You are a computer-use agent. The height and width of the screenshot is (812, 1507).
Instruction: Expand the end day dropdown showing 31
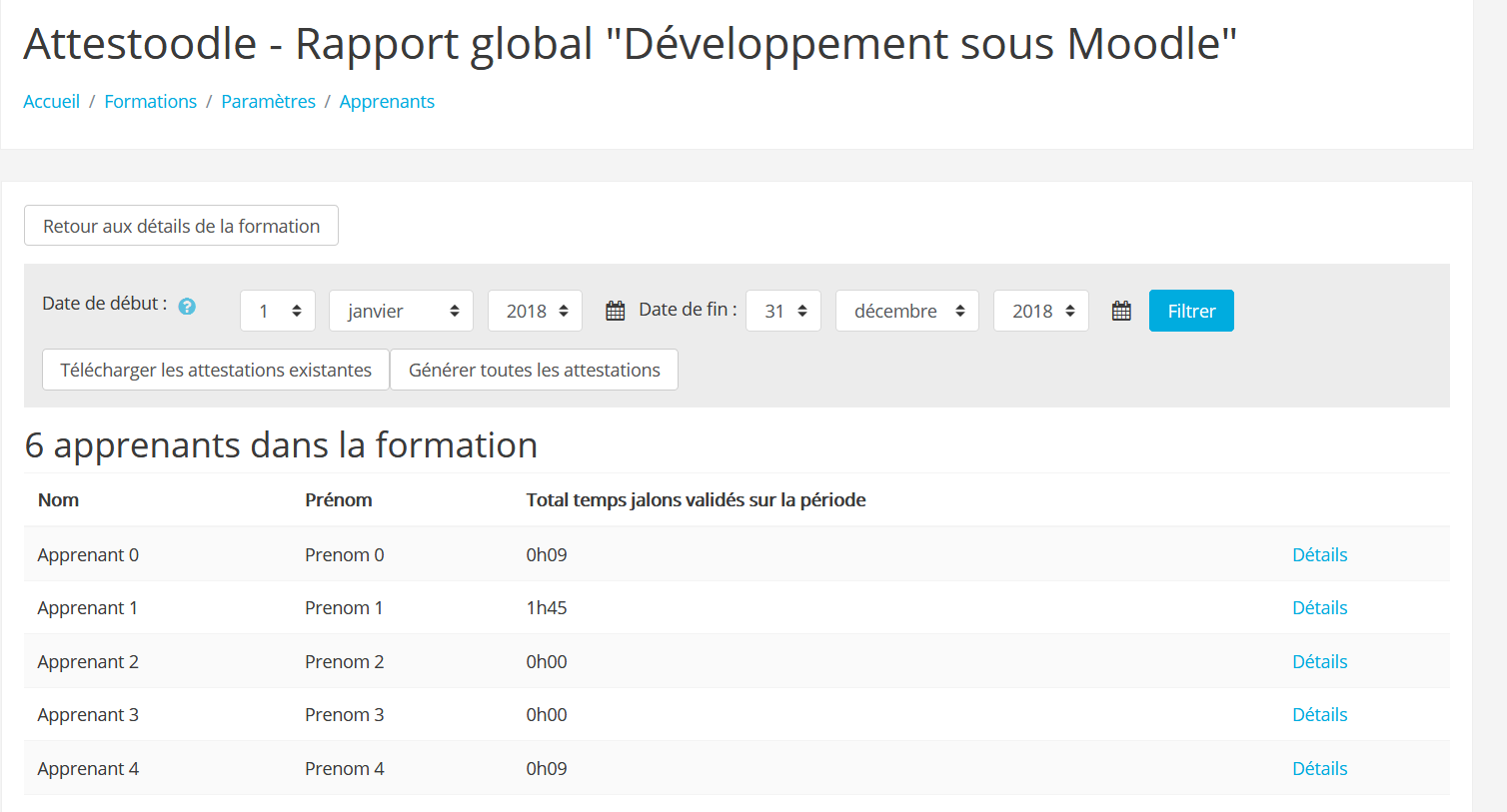coord(783,311)
